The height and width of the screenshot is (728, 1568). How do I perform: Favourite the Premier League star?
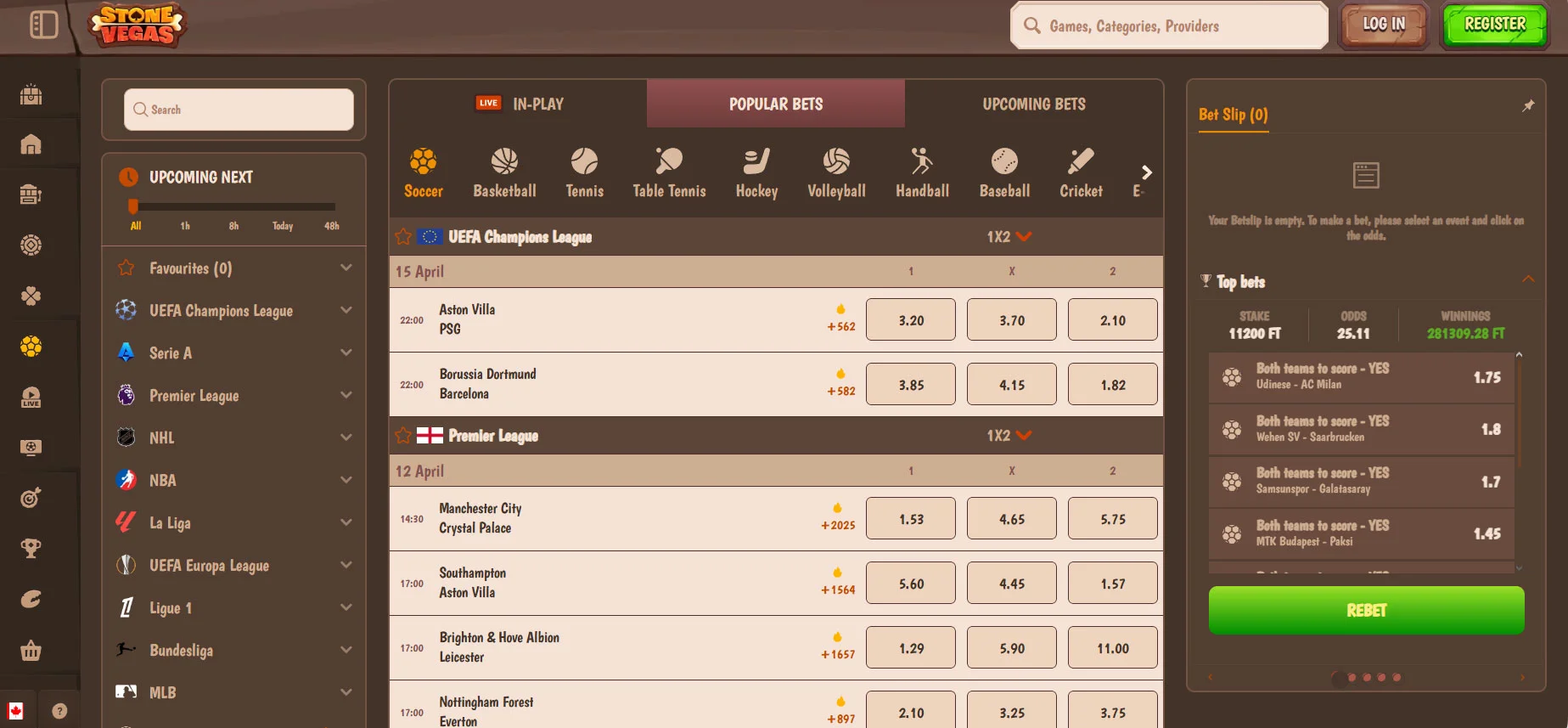(x=403, y=436)
